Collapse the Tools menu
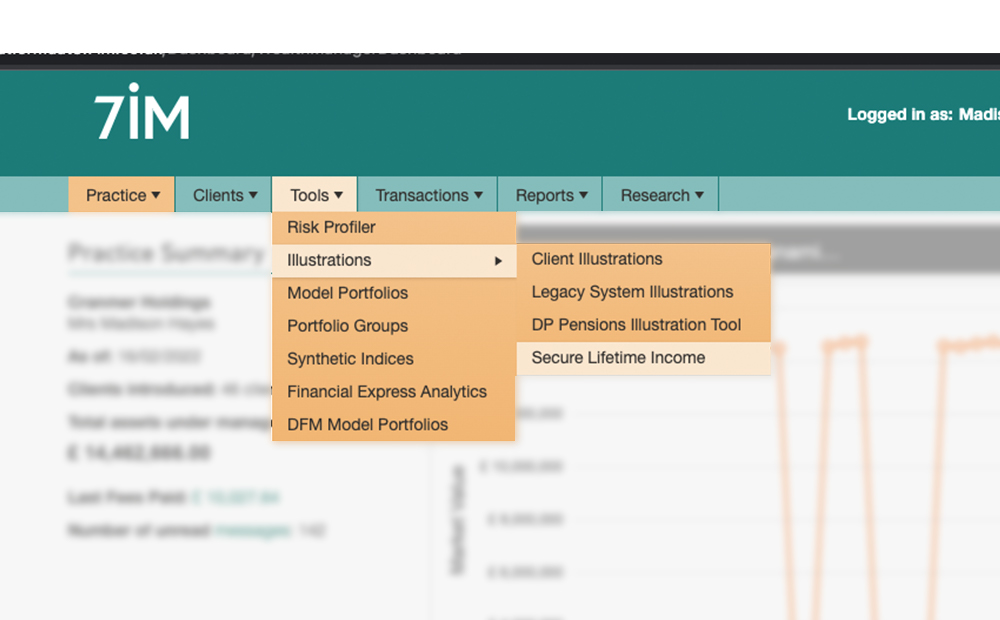 coord(315,195)
